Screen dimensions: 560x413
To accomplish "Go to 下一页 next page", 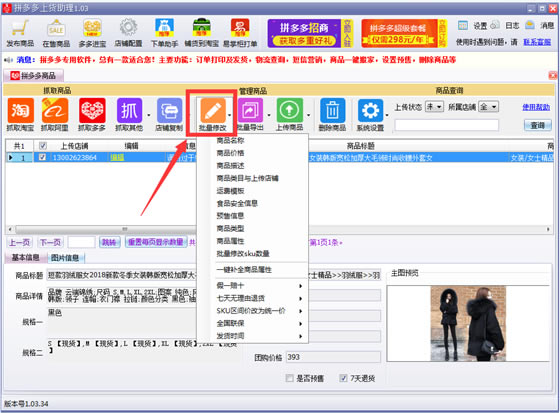I will (x=50, y=242).
